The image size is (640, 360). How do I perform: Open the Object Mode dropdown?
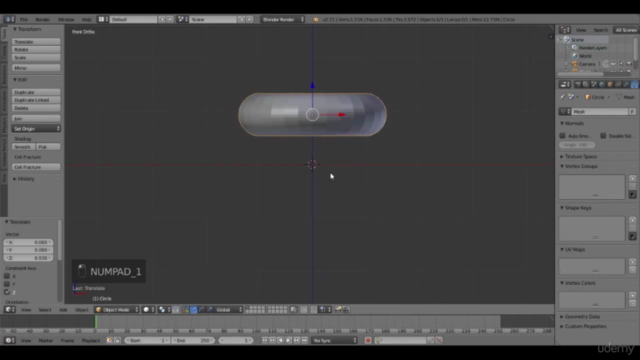coord(117,309)
